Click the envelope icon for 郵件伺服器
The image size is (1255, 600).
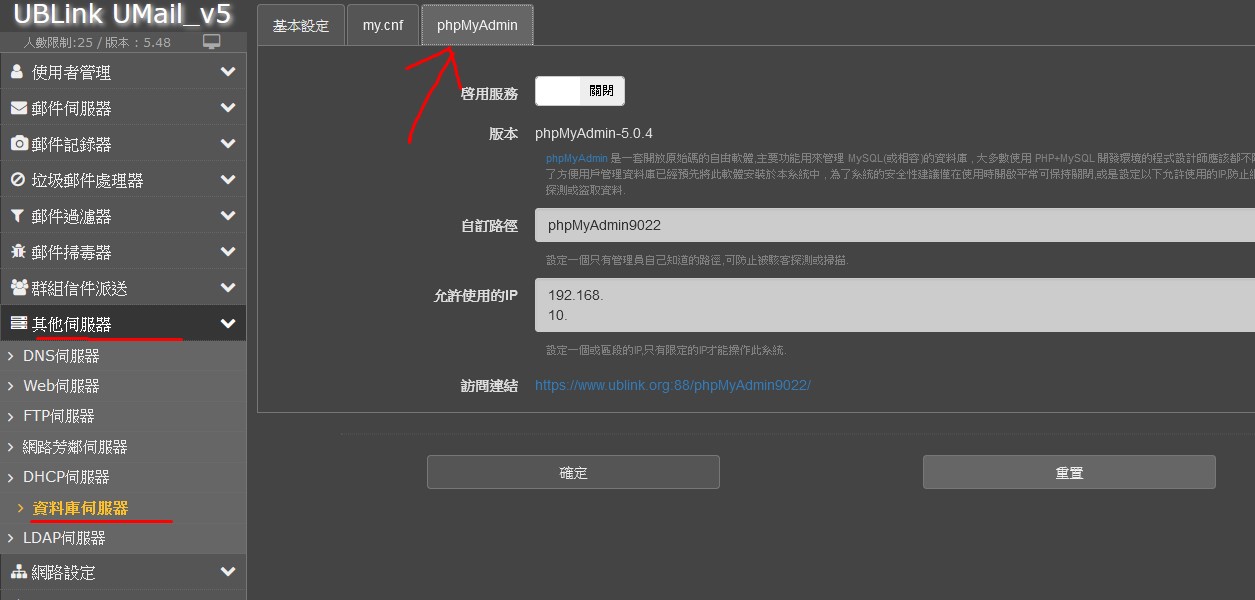click(x=18, y=108)
